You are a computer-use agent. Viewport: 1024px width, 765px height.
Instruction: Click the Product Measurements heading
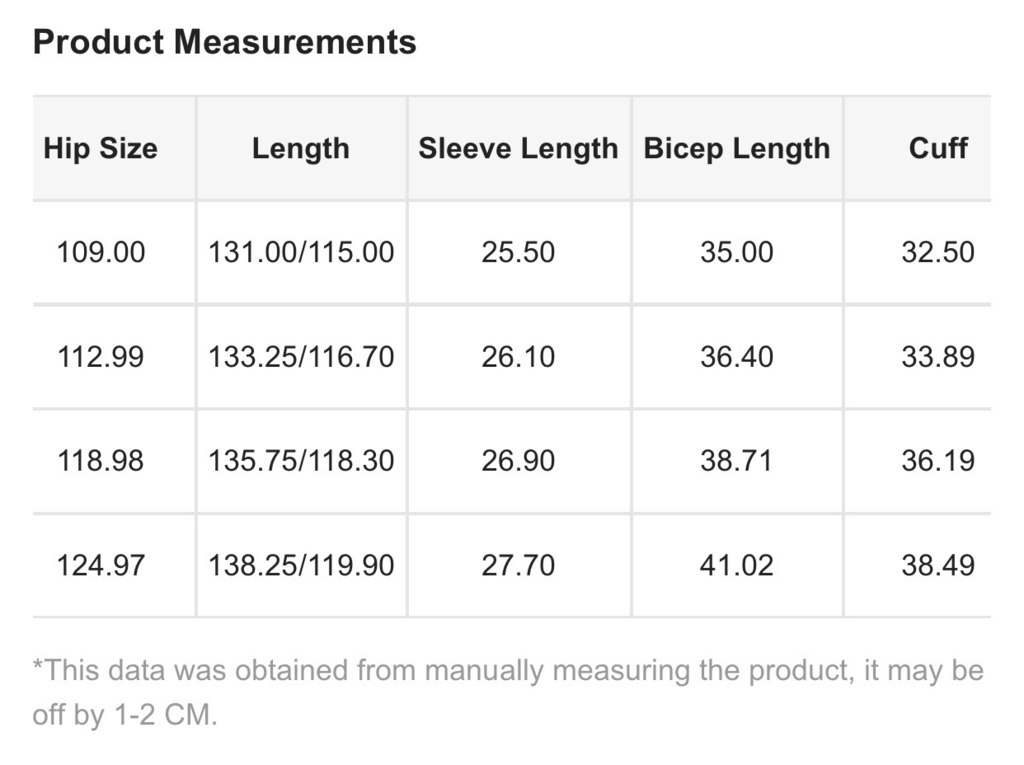coord(224,42)
